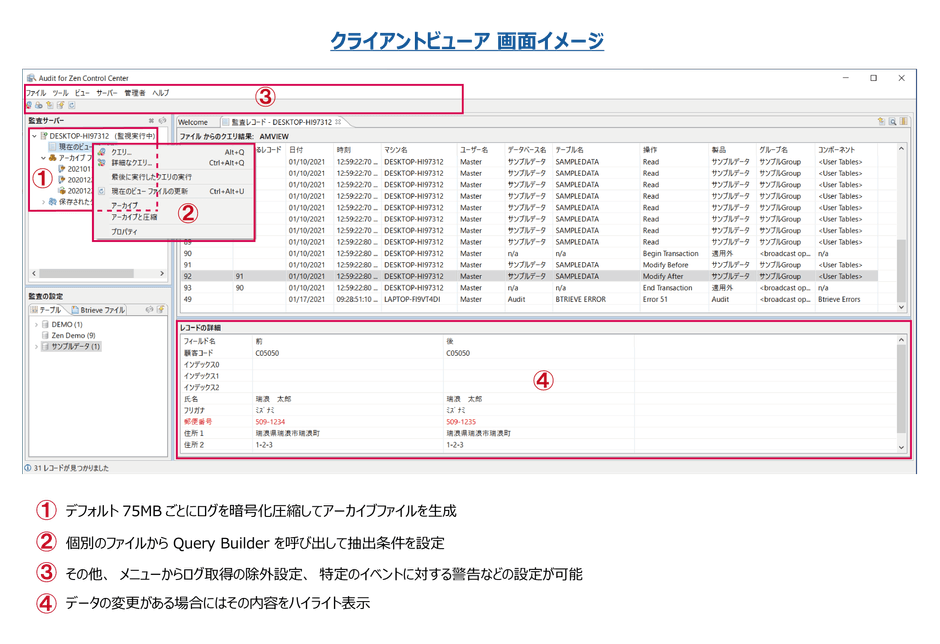This screenshot has height=644, width=940.
Task: Click the refresh icon in the 監査の設定 panel header
Action: click(150, 309)
